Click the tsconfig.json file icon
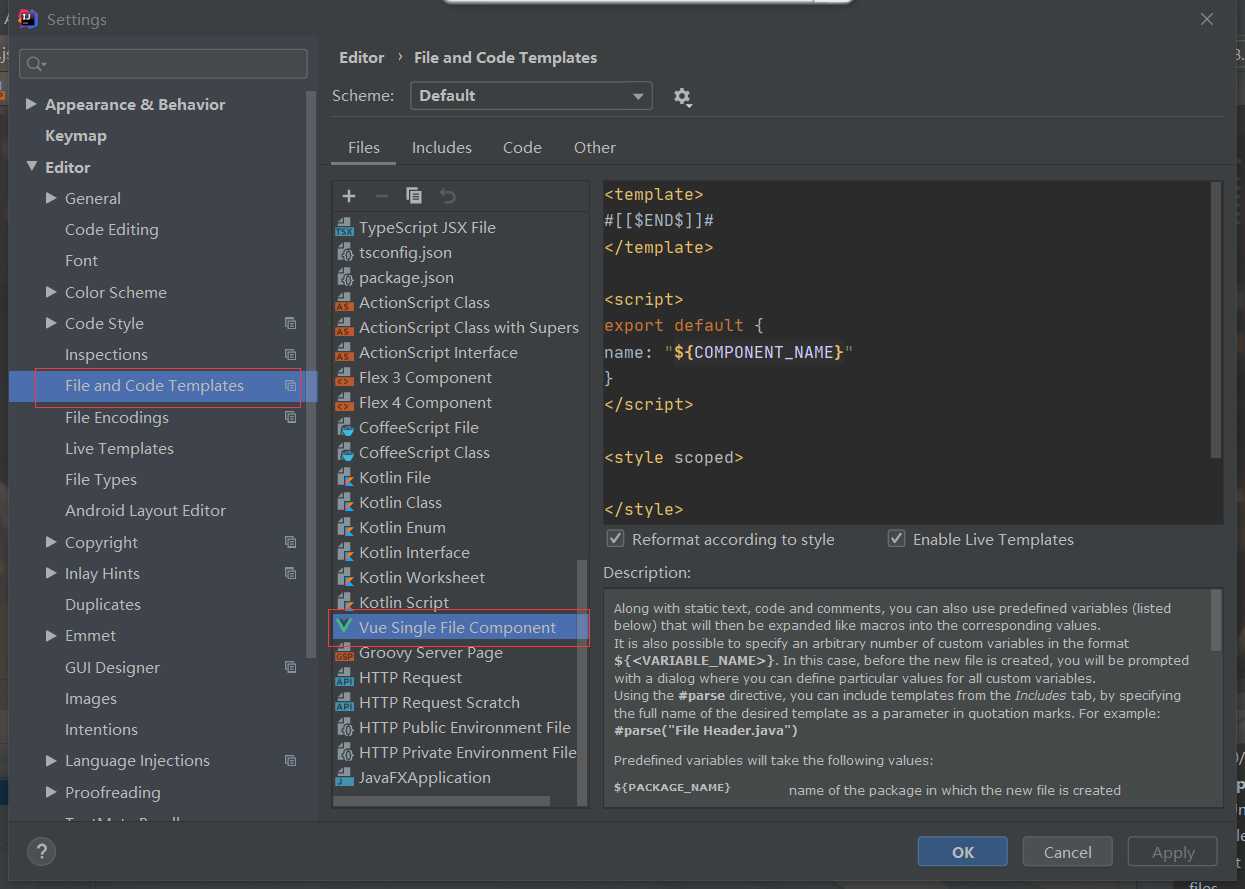 click(344, 252)
